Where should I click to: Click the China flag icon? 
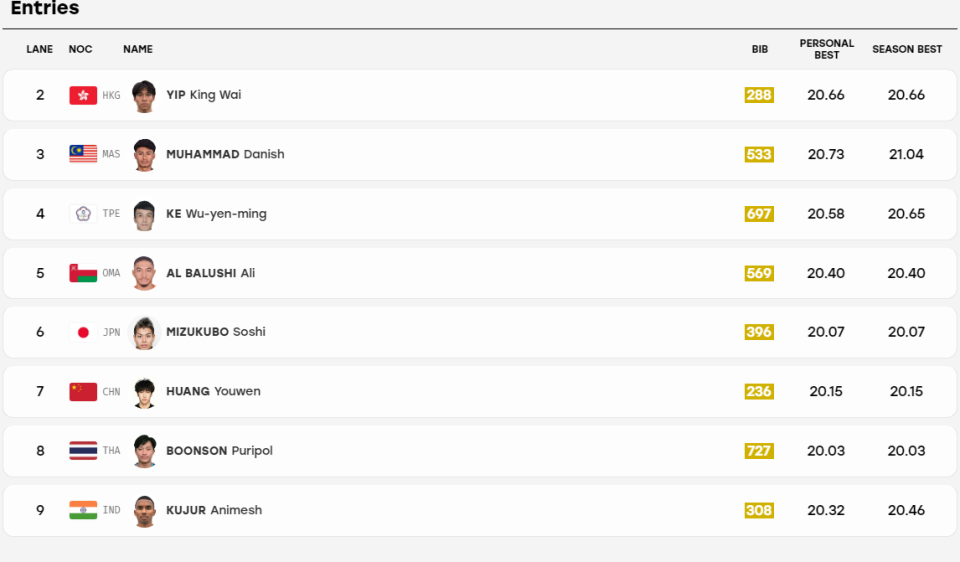[83, 392]
